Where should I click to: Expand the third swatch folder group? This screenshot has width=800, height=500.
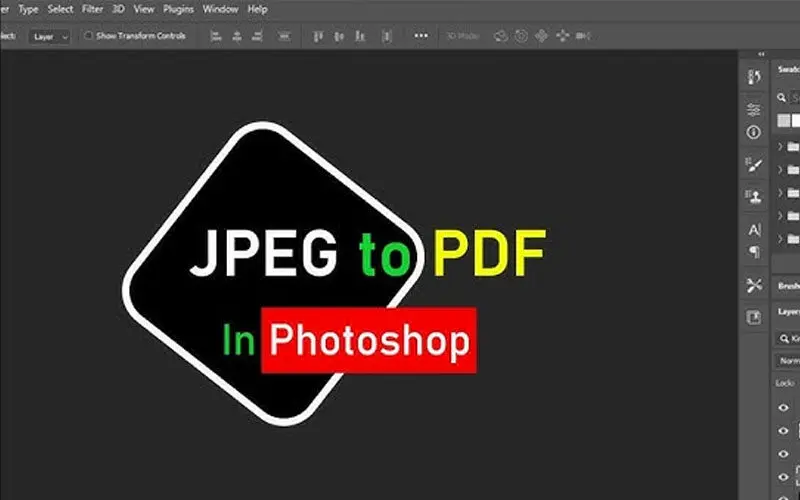coord(780,192)
